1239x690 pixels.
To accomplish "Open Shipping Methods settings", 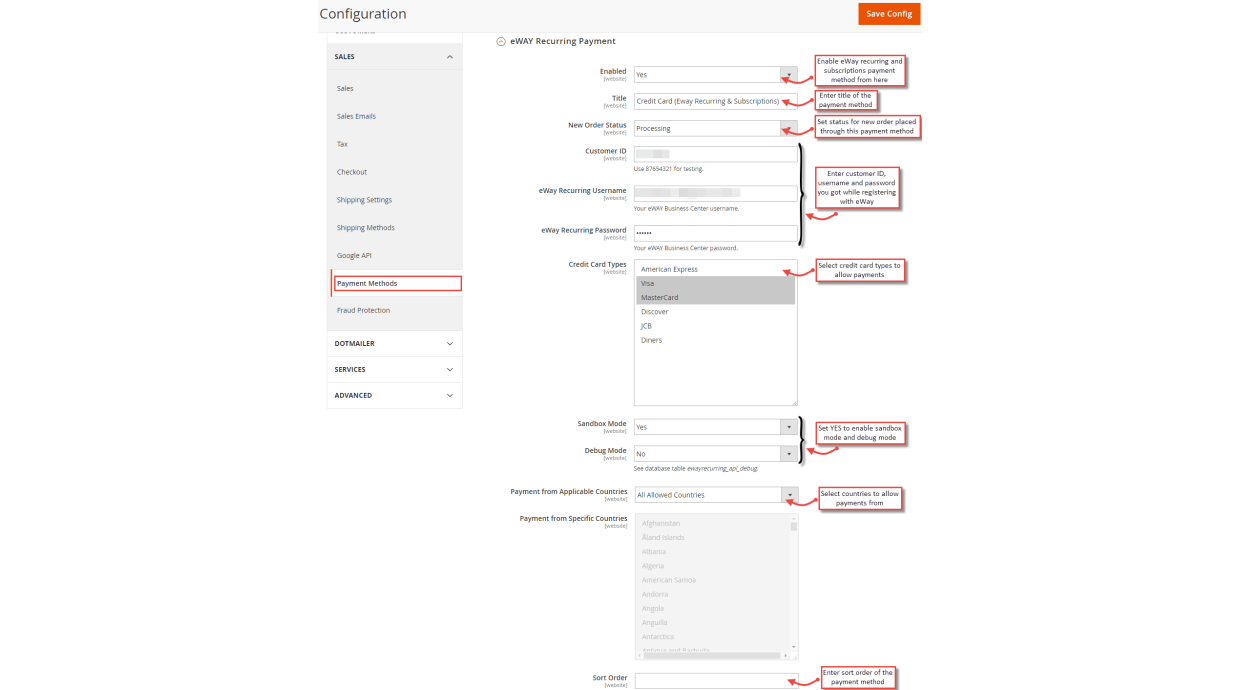I will click(x=365, y=228).
